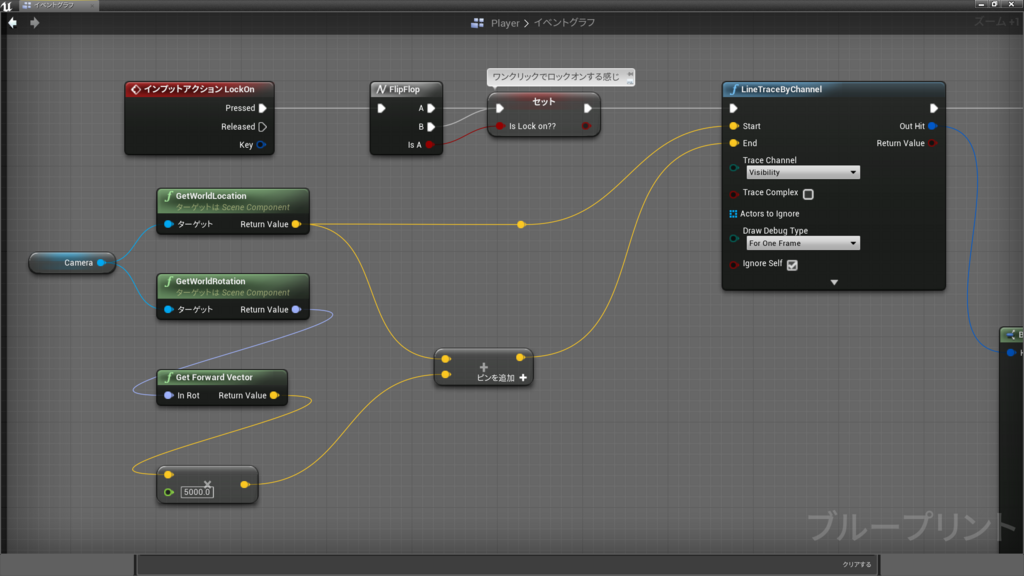
Task: Click the Camera variable node
Action: pos(72,263)
